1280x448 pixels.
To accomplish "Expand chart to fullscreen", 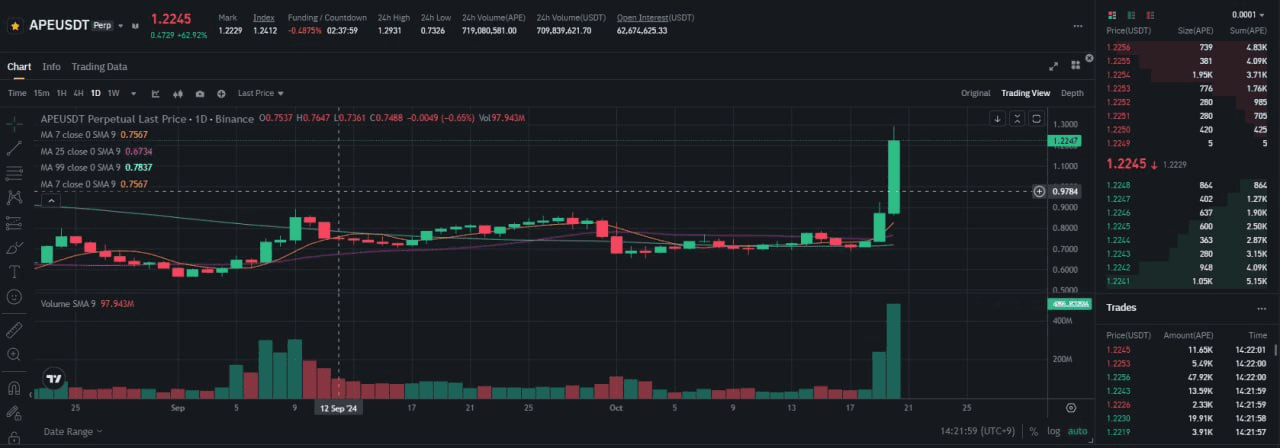I will pyautogui.click(x=1053, y=66).
